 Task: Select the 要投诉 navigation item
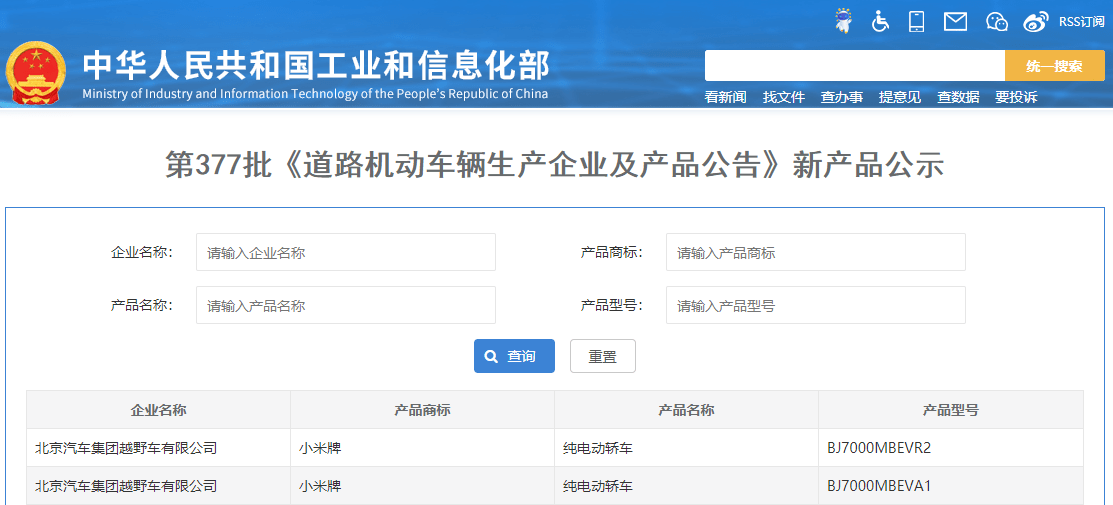pyautogui.click(x=1015, y=97)
